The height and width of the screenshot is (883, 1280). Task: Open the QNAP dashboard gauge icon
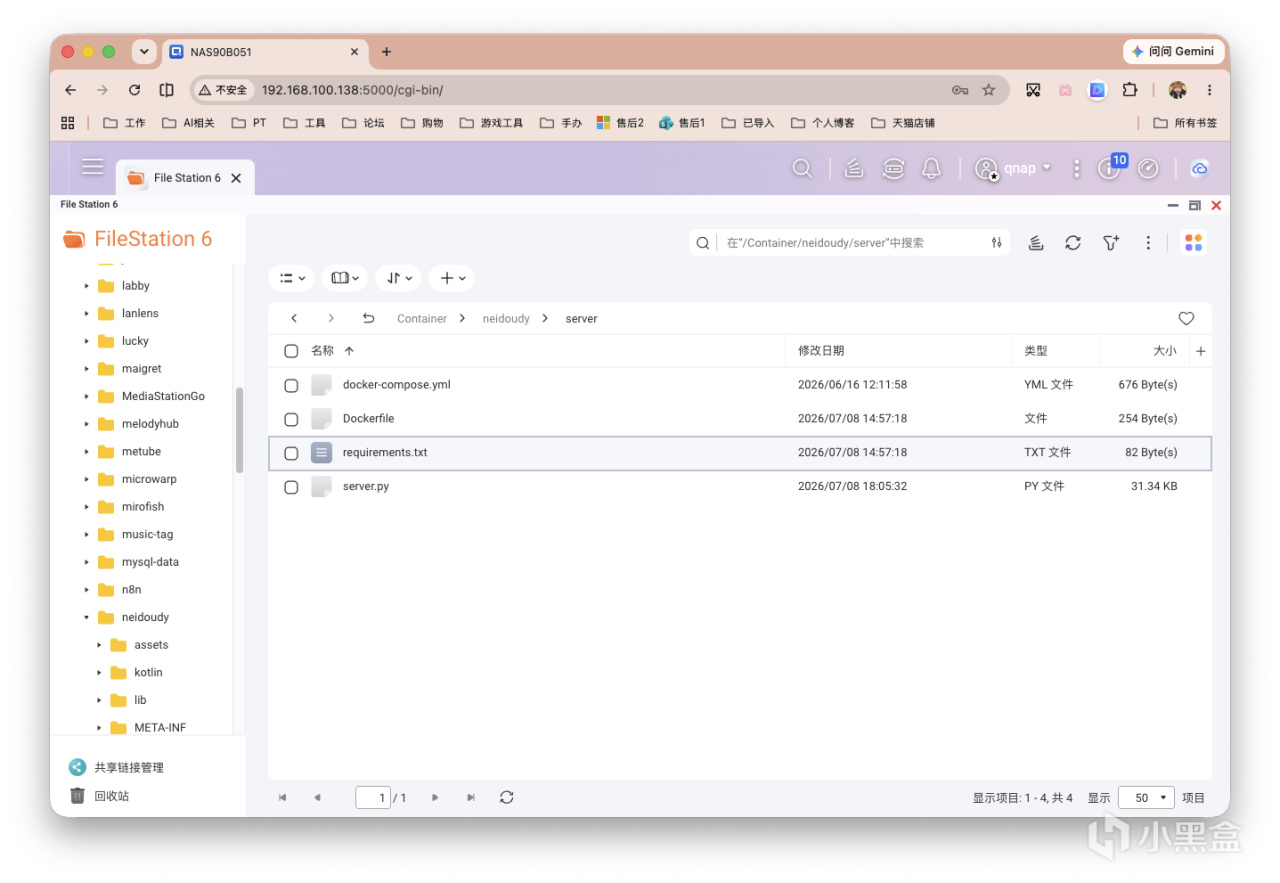1148,169
